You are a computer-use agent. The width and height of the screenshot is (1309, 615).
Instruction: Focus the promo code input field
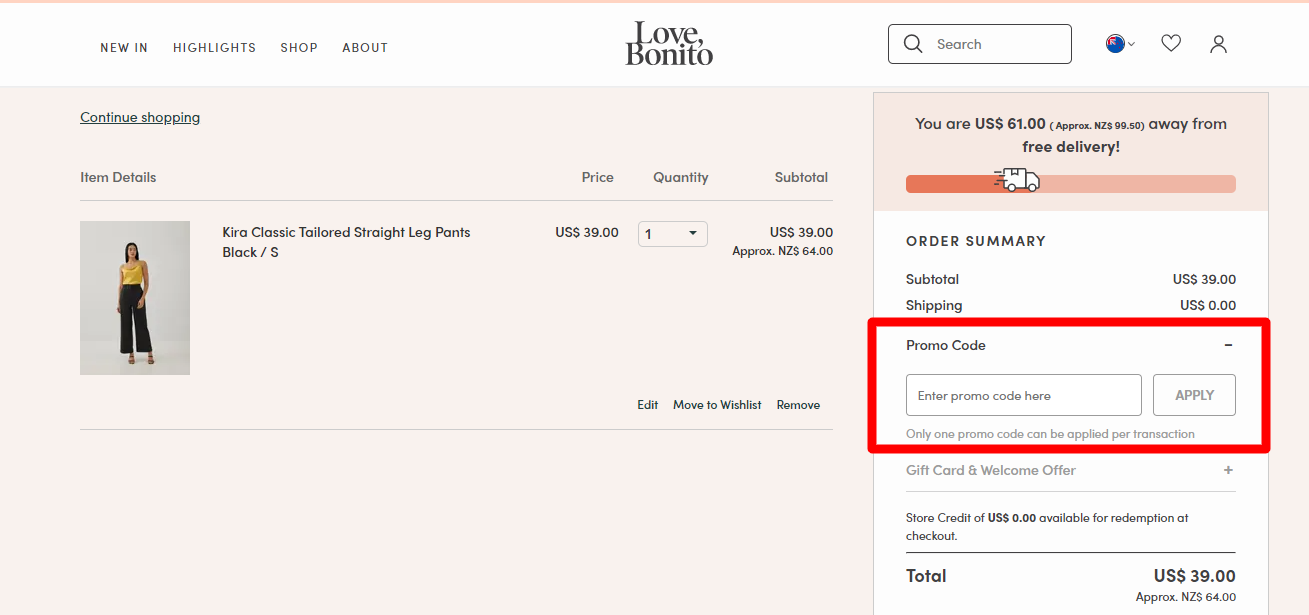[x=1024, y=395]
